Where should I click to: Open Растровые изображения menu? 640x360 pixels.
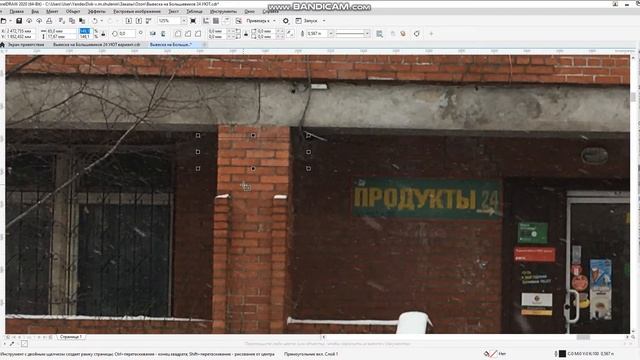pos(137,11)
